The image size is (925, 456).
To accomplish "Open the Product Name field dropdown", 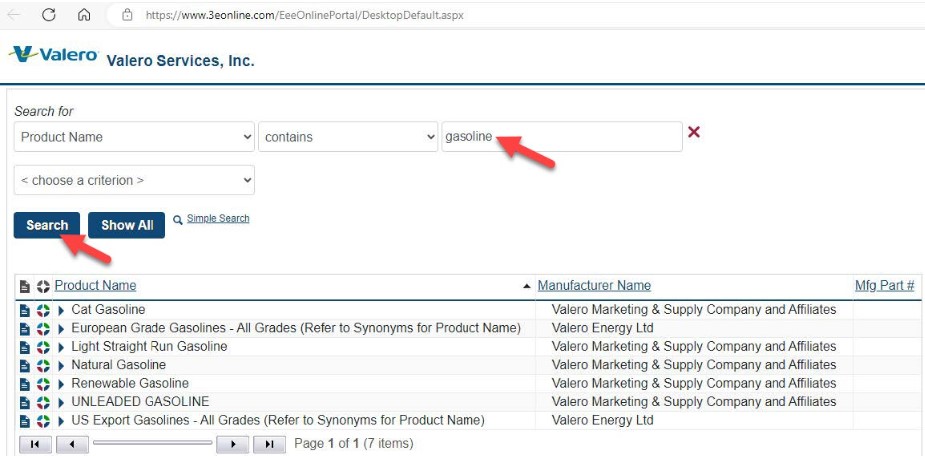I will click(135, 137).
